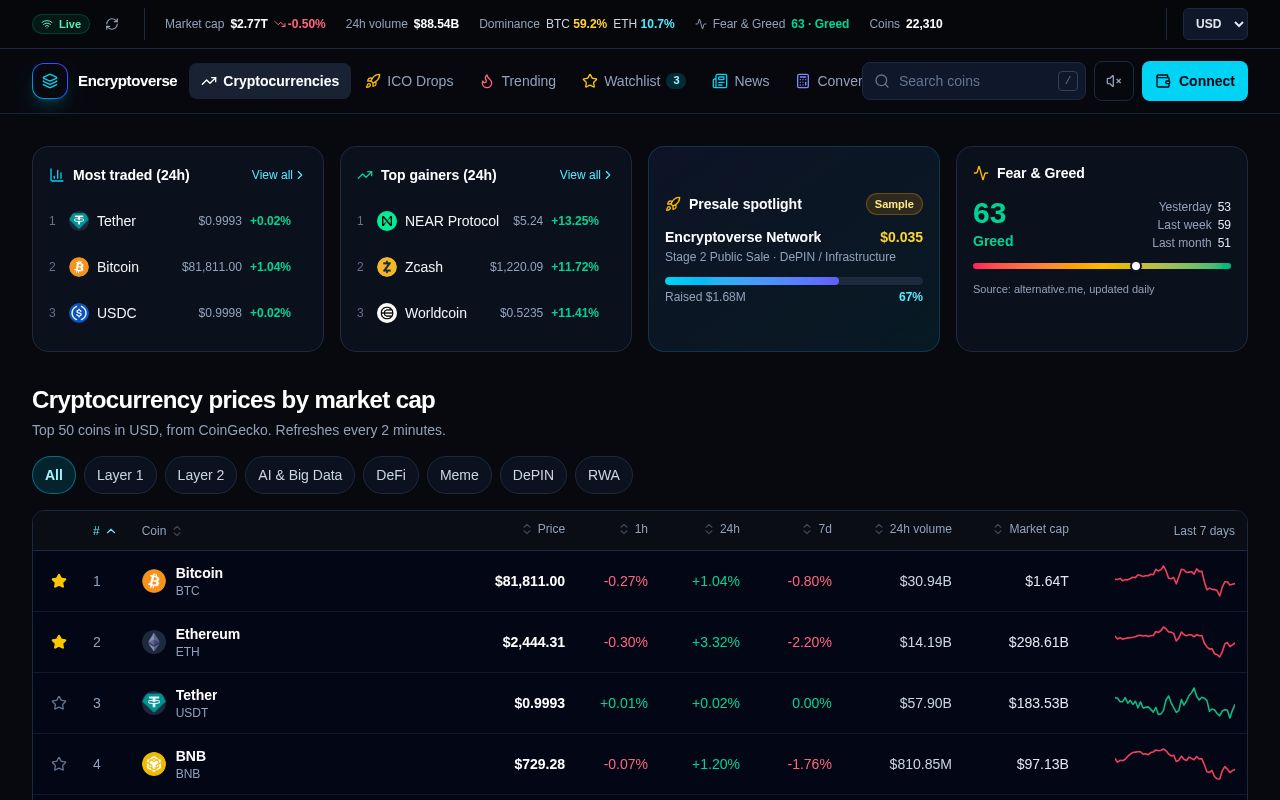Click View all in Most traded
The height and width of the screenshot is (800, 1280).
[x=278, y=175]
